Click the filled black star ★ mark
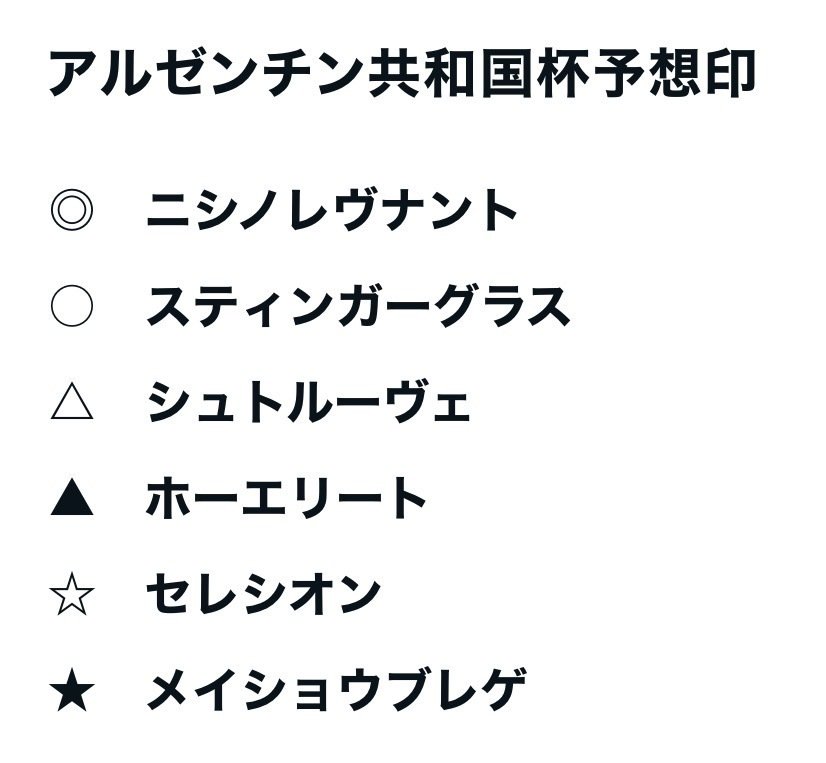826x763 pixels. click(x=71, y=692)
